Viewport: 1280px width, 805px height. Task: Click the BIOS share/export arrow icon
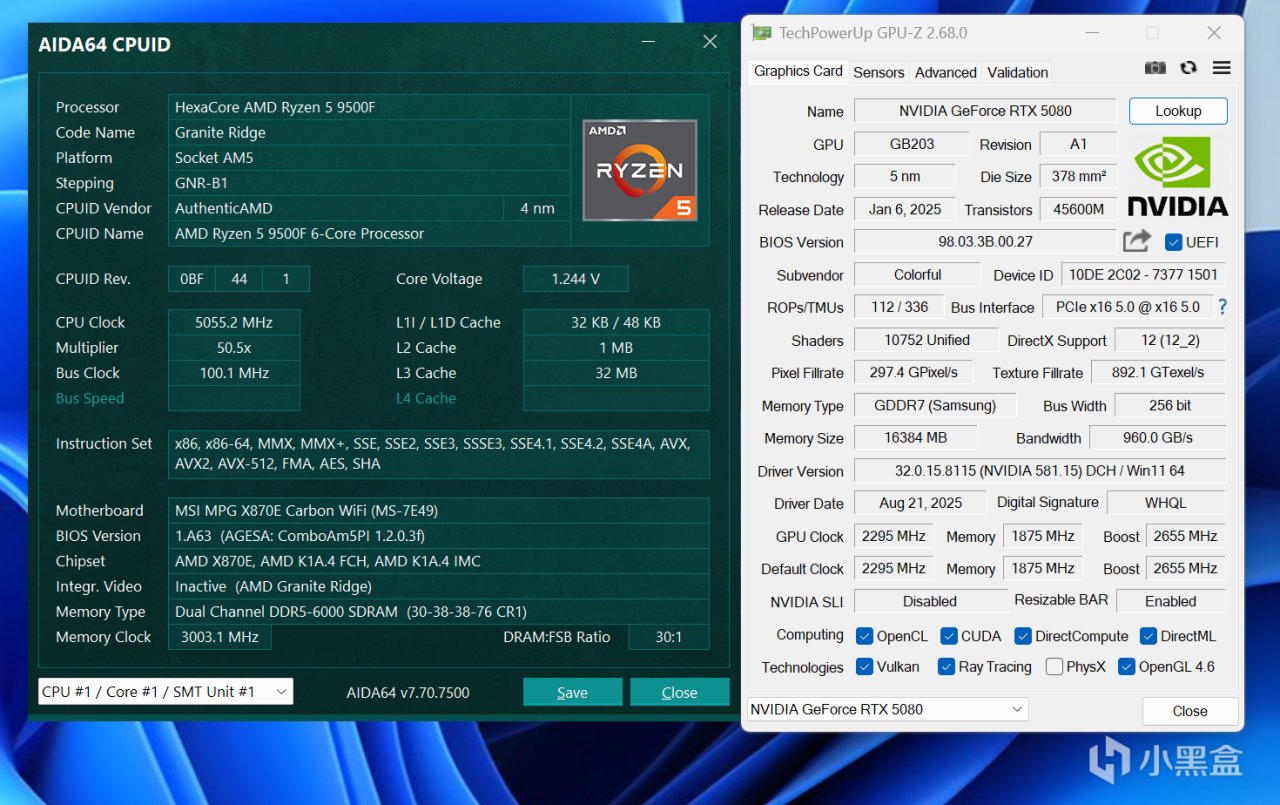[1137, 241]
